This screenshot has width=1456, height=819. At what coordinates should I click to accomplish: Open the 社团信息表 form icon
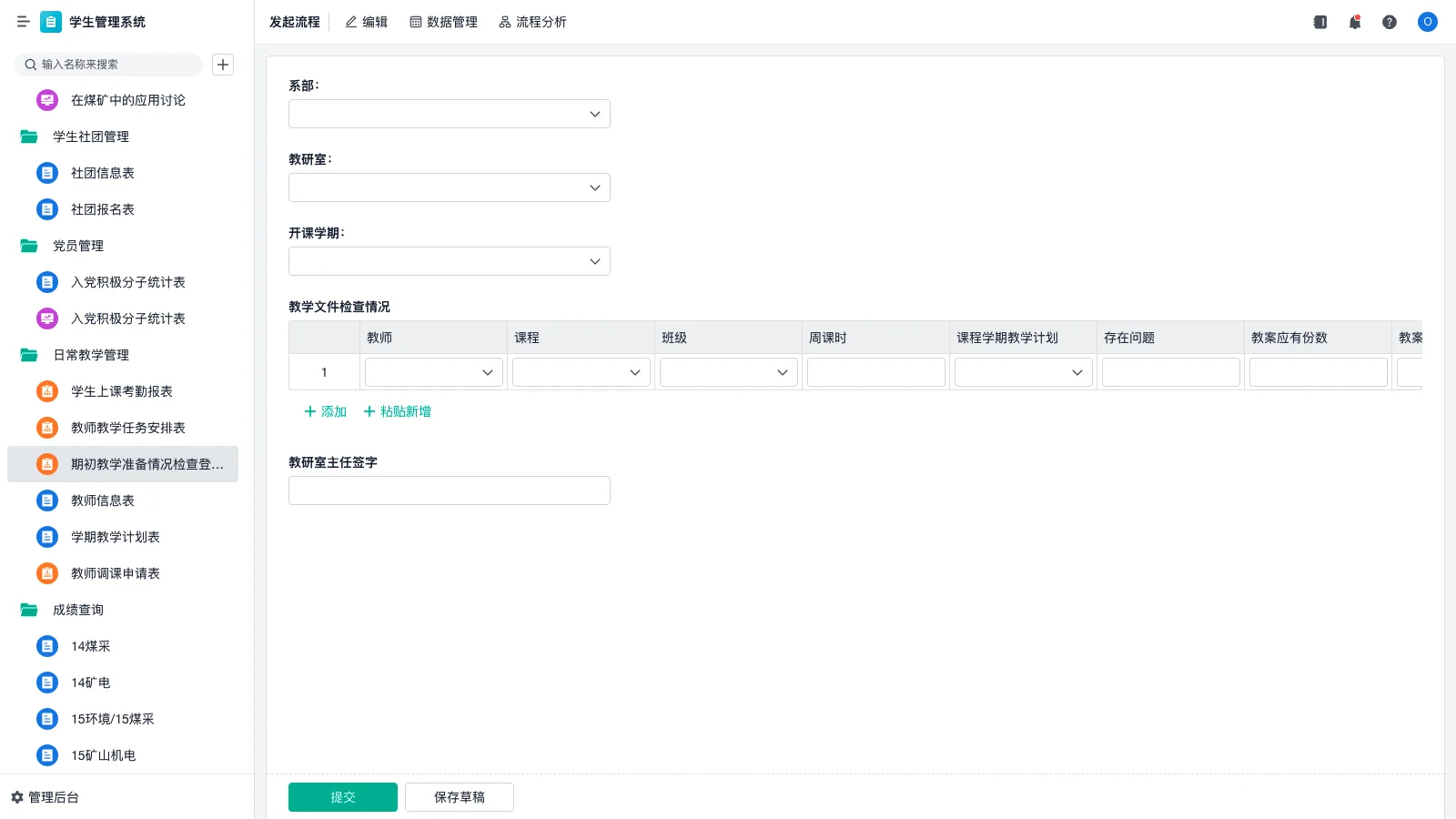[x=46, y=173]
